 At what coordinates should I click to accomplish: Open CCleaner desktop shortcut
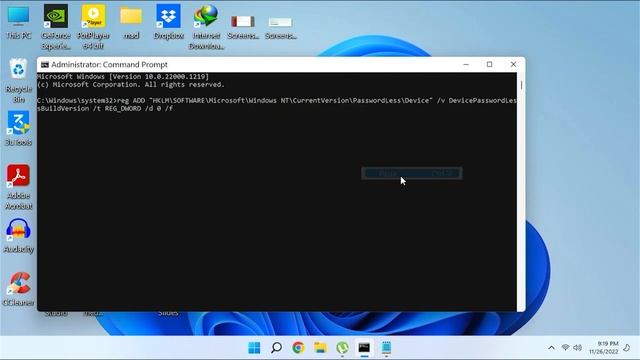pos(18,289)
